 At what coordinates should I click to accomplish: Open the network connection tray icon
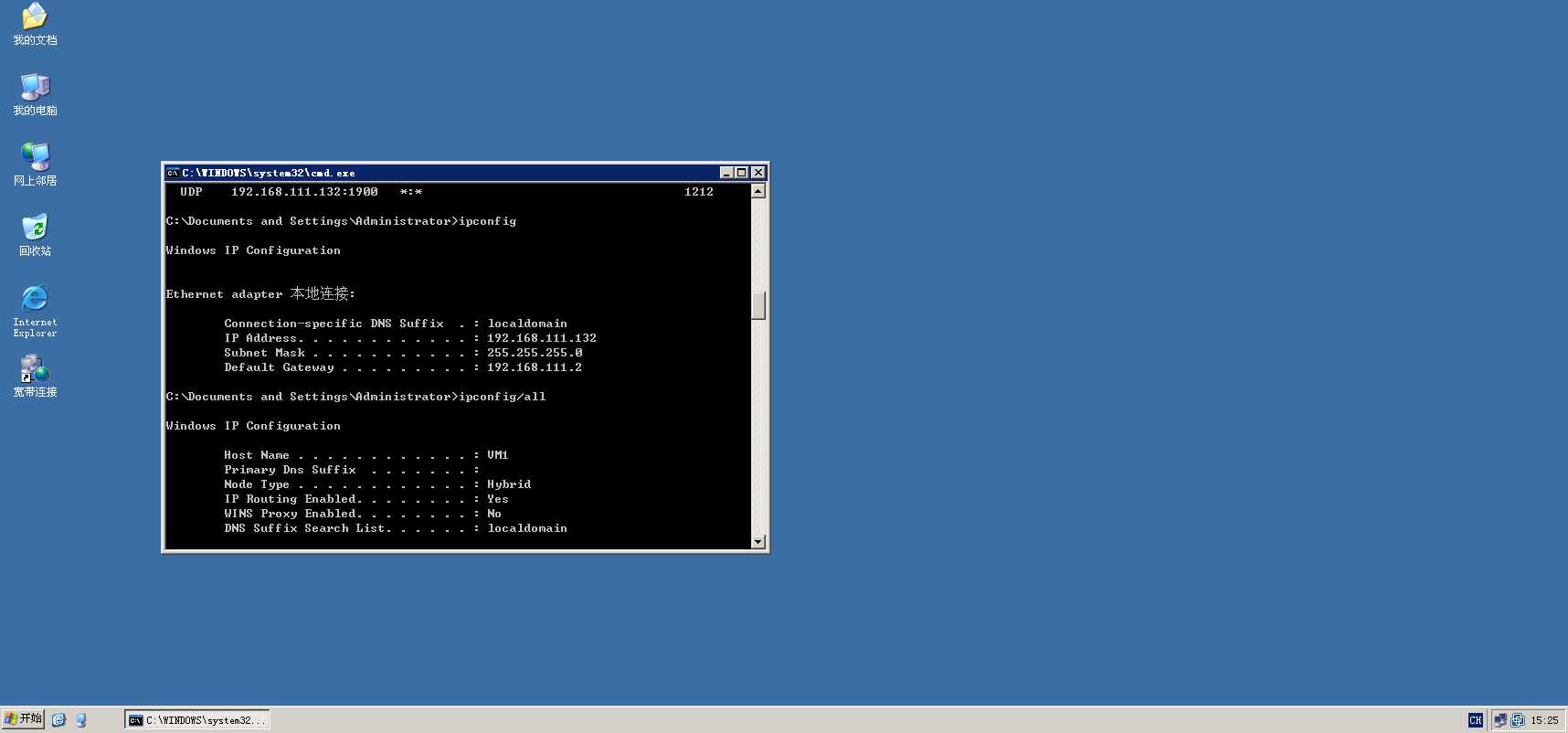tap(1499, 720)
